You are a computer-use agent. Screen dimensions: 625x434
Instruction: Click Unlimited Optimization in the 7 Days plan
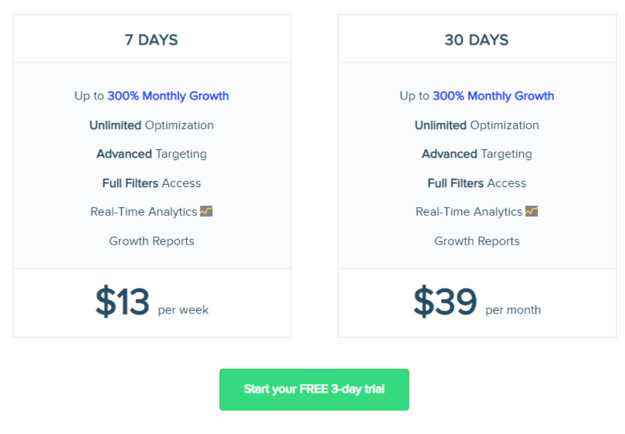(151, 125)
